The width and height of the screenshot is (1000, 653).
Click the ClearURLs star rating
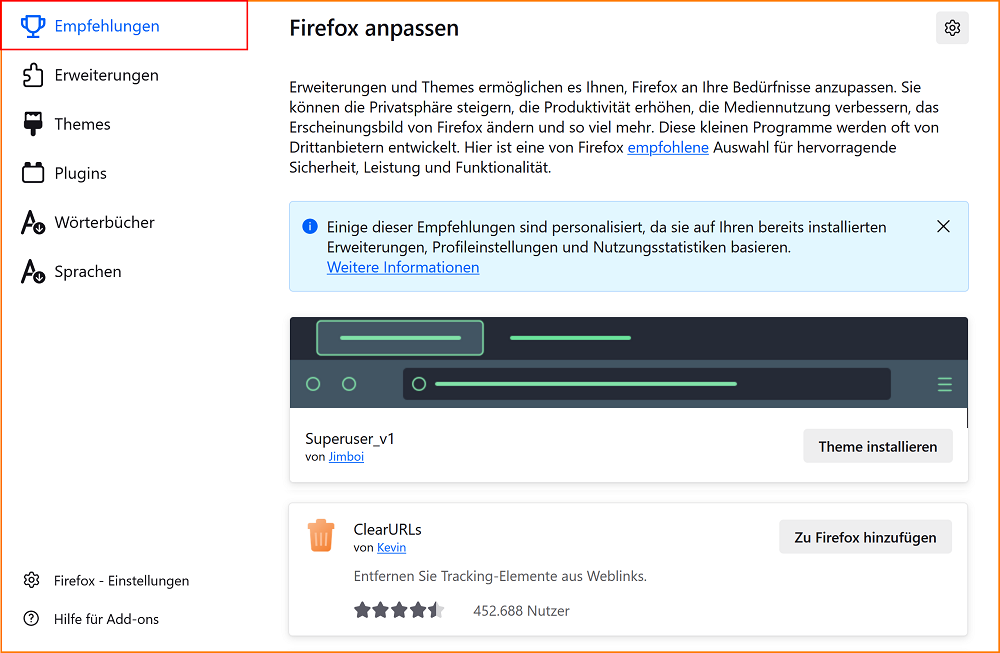coord(398,608)
